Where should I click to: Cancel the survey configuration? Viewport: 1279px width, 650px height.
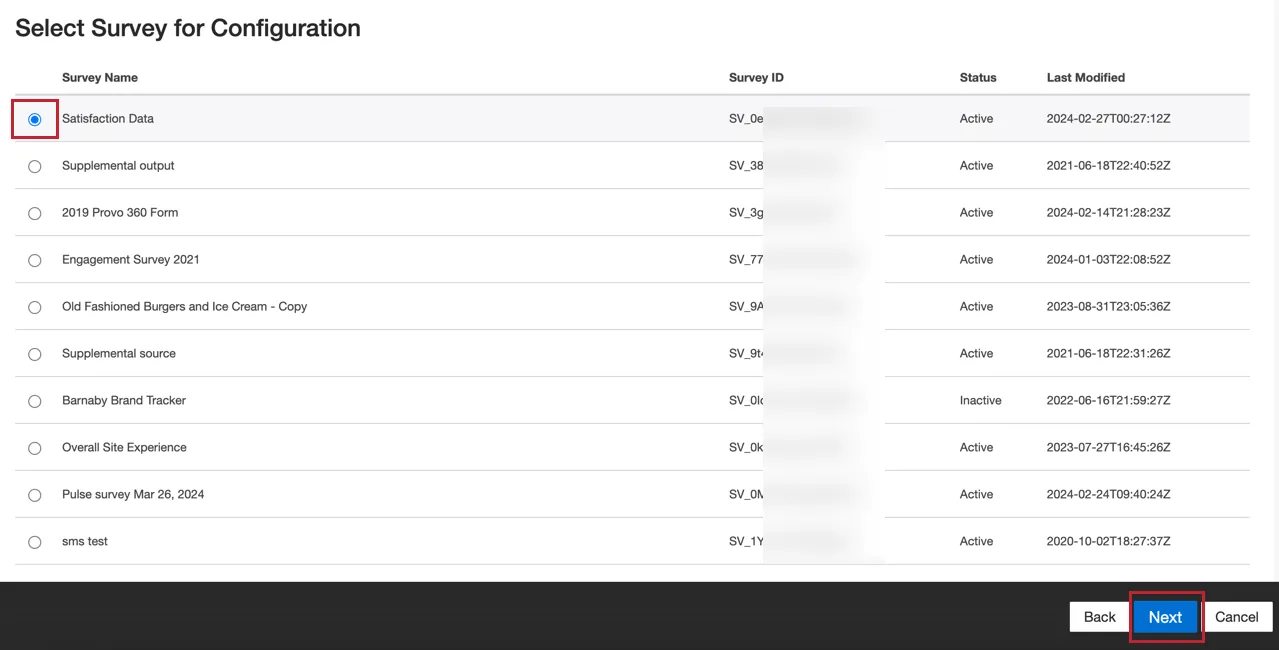point(1237,617)
